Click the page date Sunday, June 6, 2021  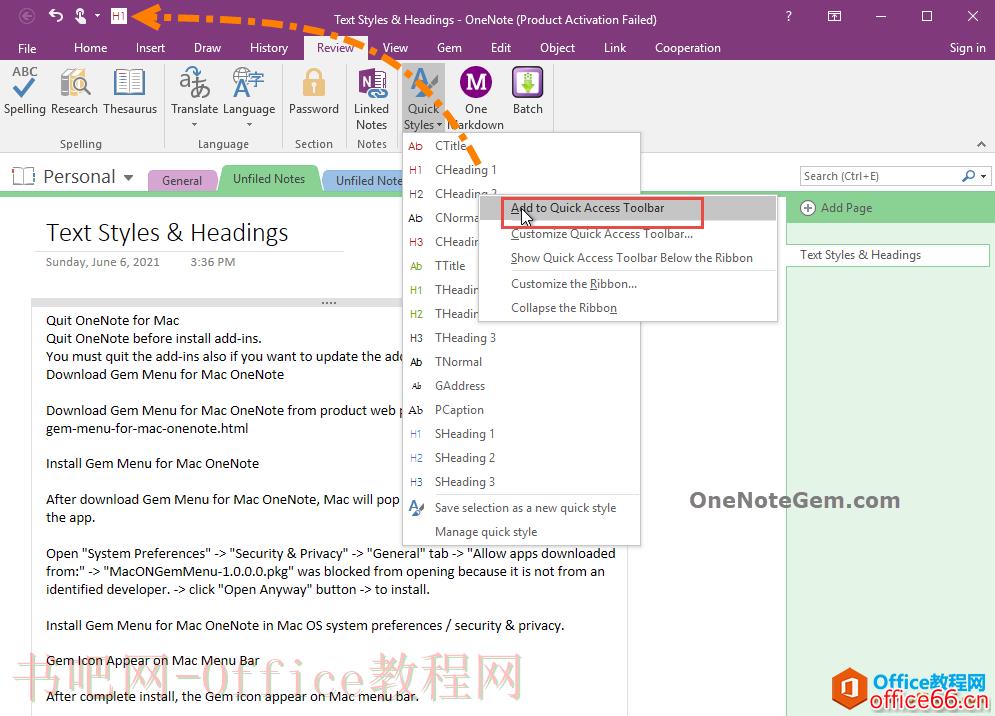pos(102,262)
